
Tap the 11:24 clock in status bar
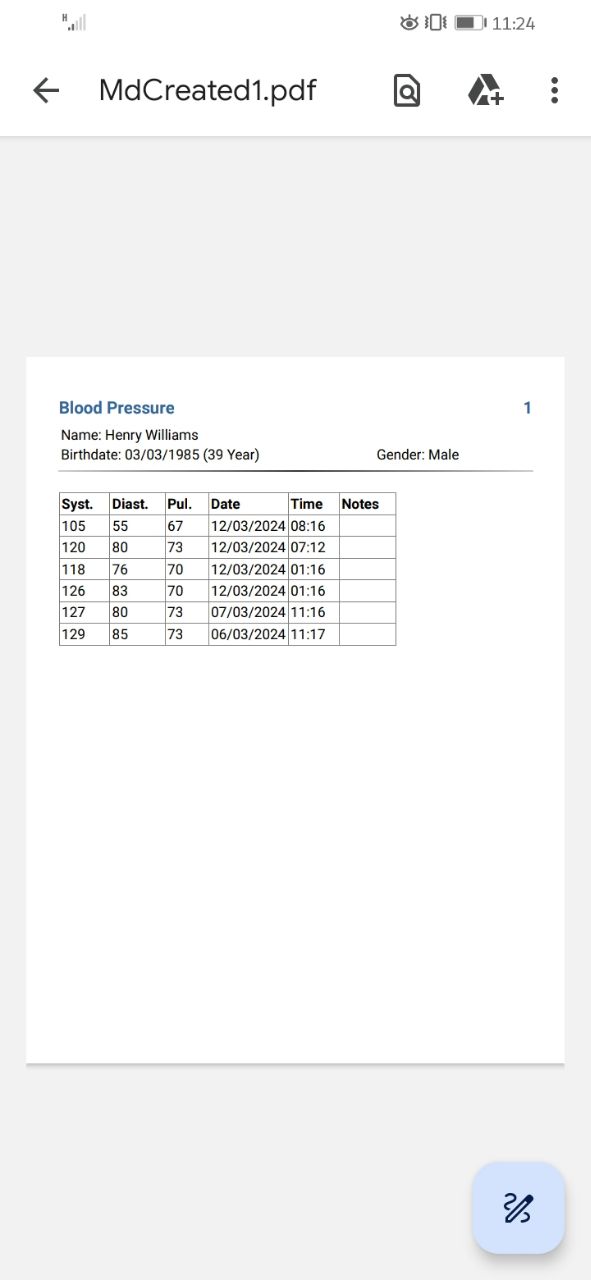coord(514,23)
